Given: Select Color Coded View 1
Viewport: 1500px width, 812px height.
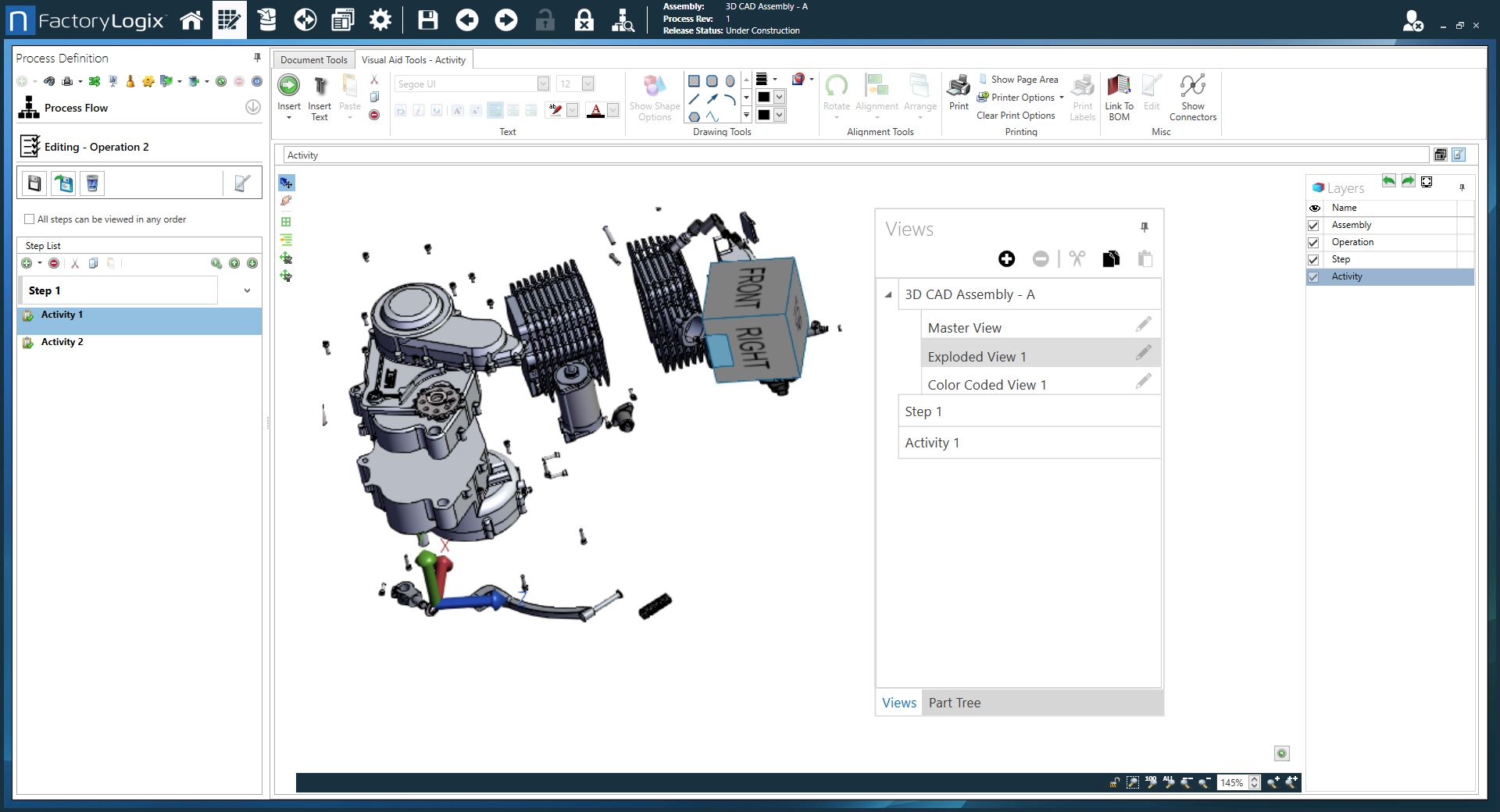Looking at the screenshot, I should pyautogui.click(x=986, y=385).
